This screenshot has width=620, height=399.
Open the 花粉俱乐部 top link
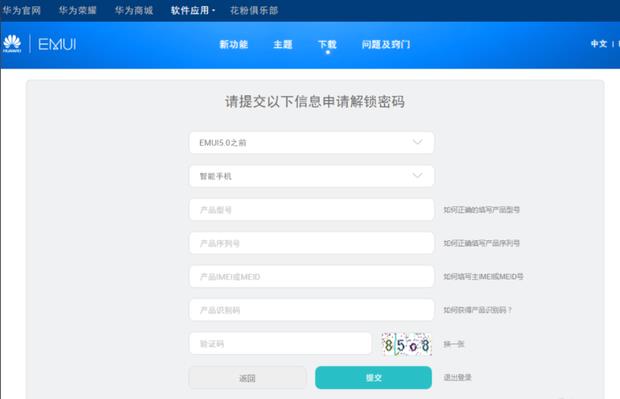click(254, 10)
